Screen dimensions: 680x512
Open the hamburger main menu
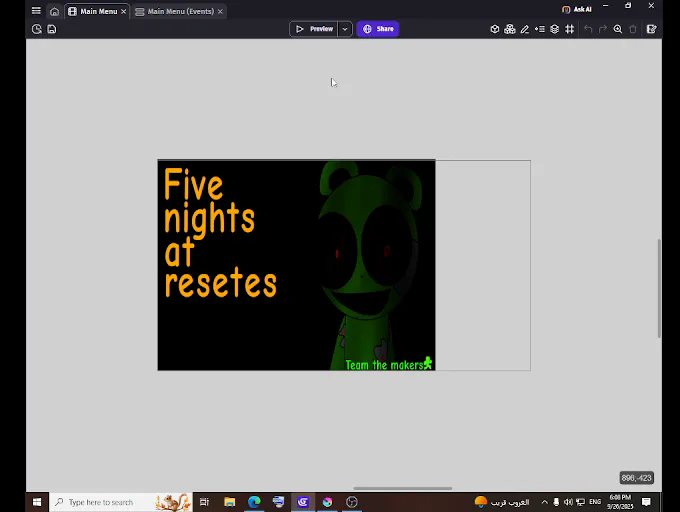pos(36,11)
